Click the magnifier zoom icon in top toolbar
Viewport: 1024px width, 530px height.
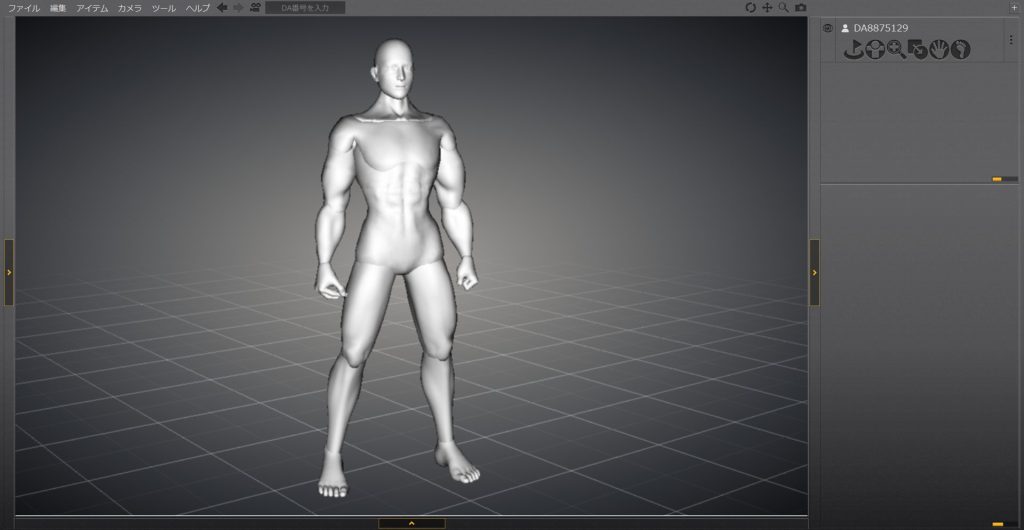coord(784,8)
